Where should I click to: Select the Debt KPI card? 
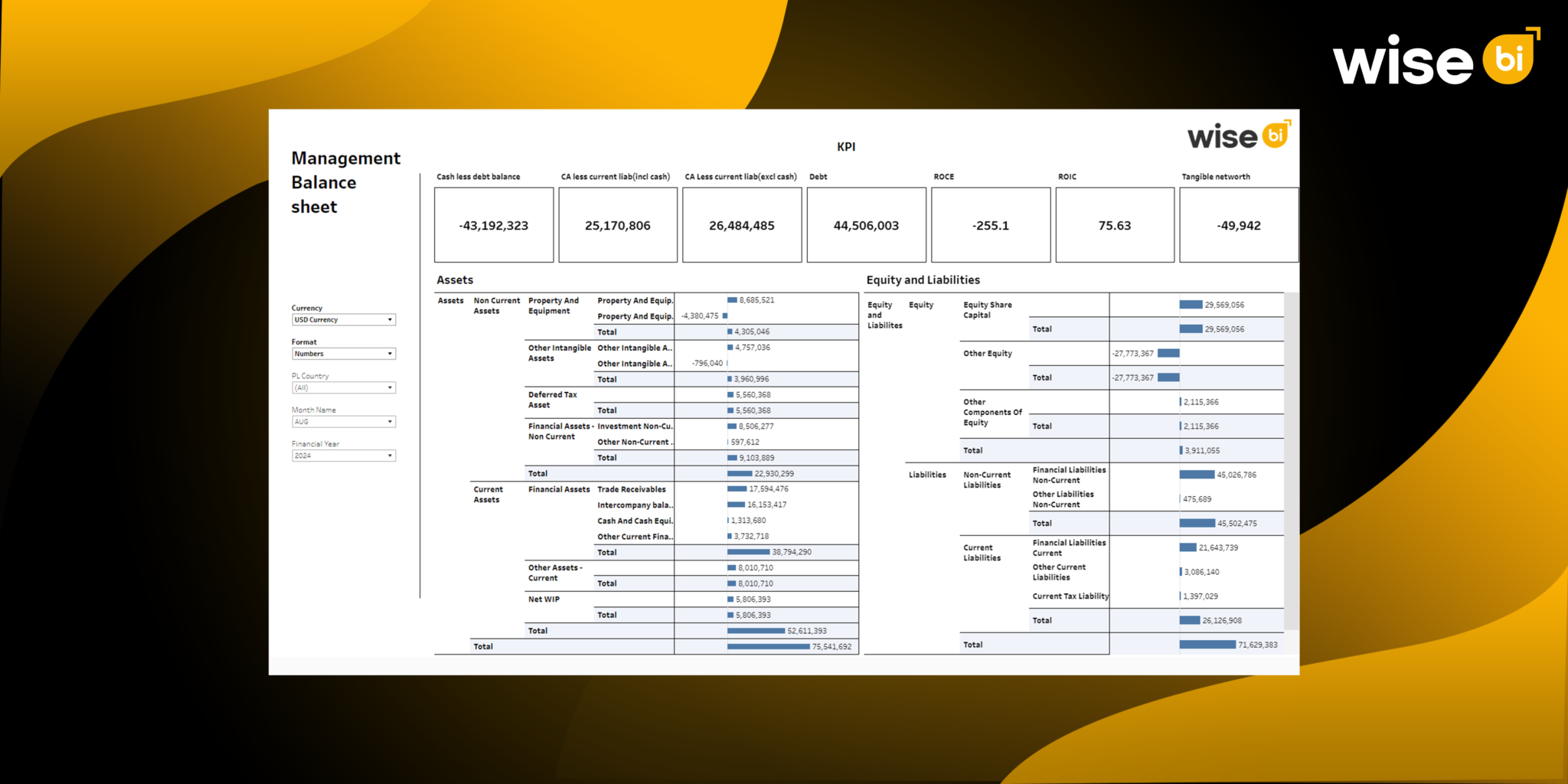[x=865, y=224]
